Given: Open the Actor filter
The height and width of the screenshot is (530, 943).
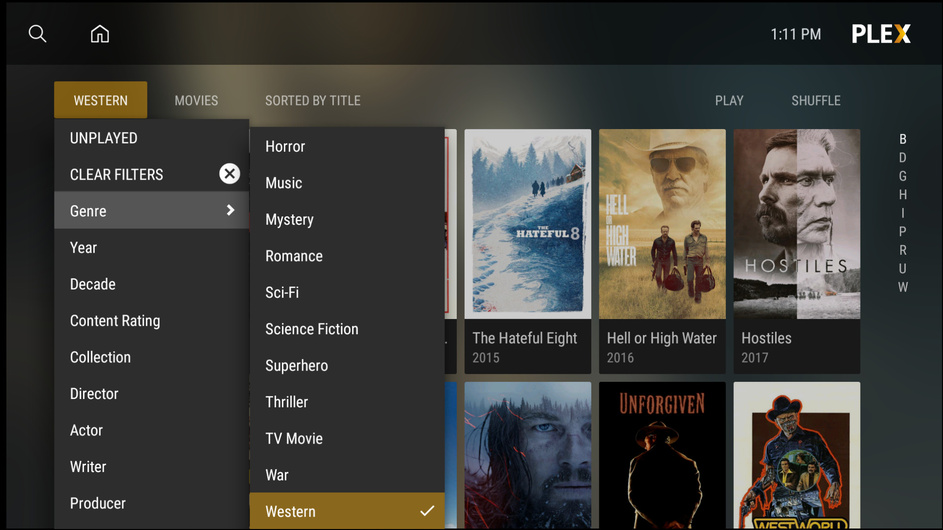Looking at the screenshot, I should click(152, 430).
